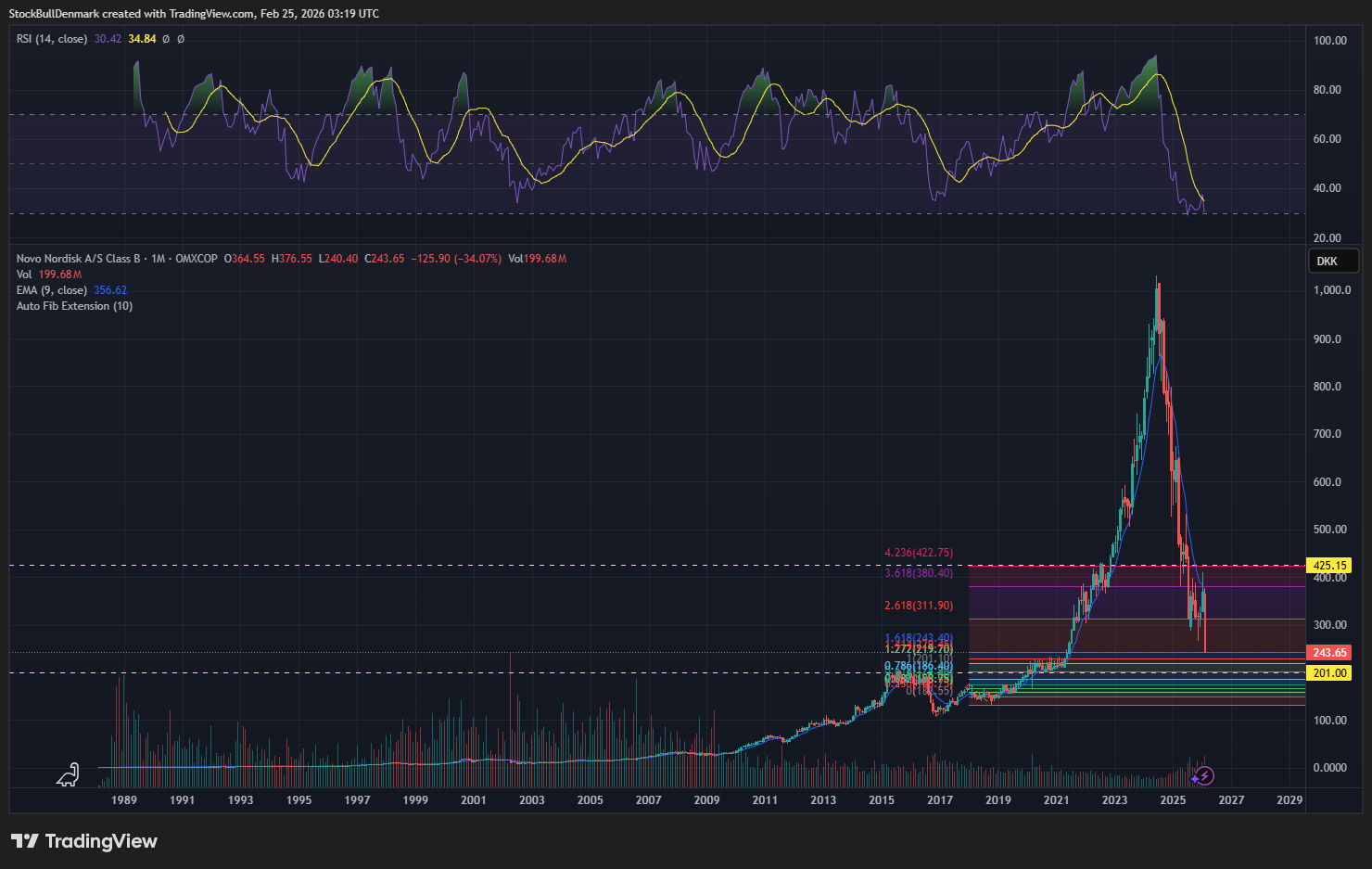The width and height of the screenshot is (1372, 869).
Task: Click the yellow 201.00 price label
Action: (x=1329, y=673)
